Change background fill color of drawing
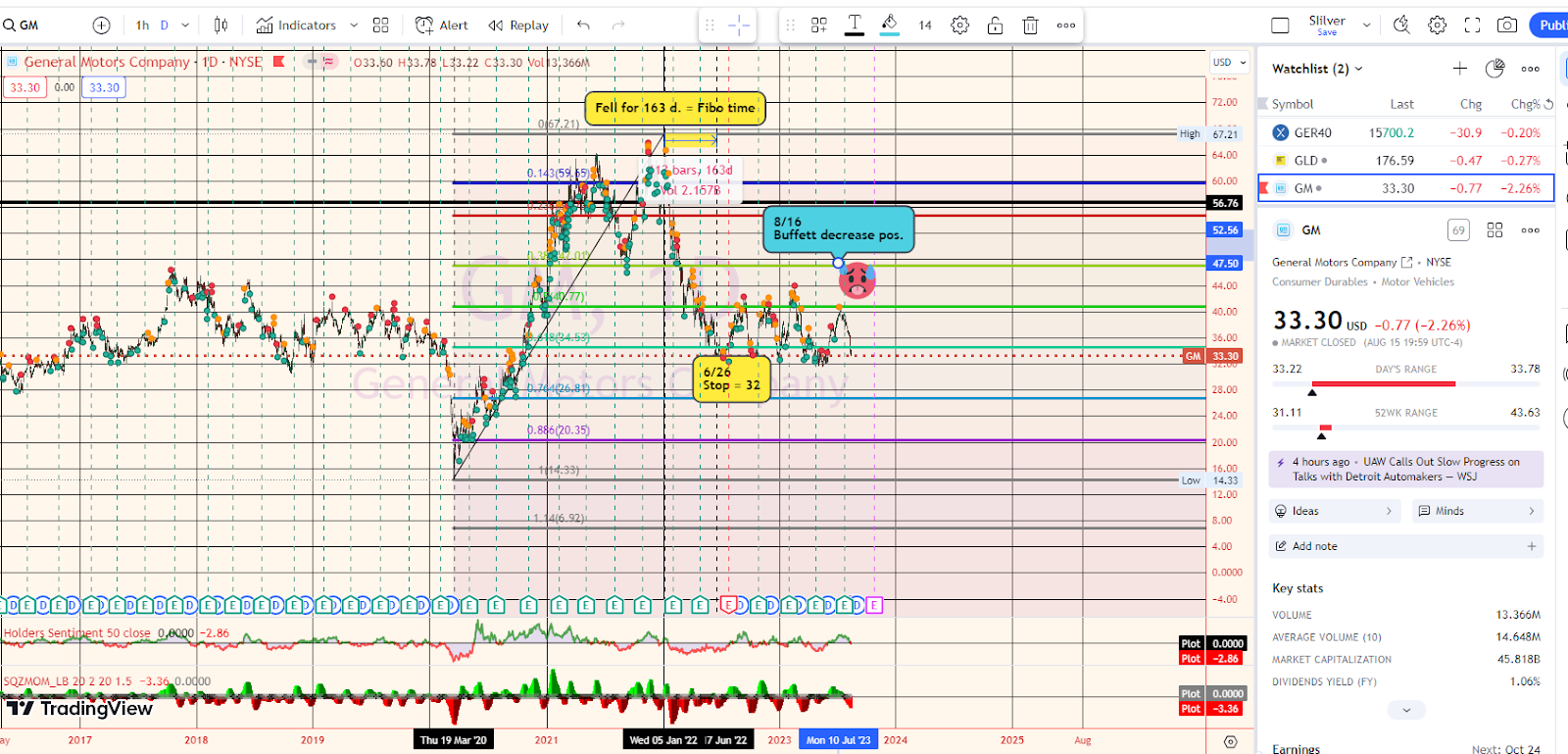The width and height of the screenshot is (1568, 754). pyautogui.click(x=890, y=25)
